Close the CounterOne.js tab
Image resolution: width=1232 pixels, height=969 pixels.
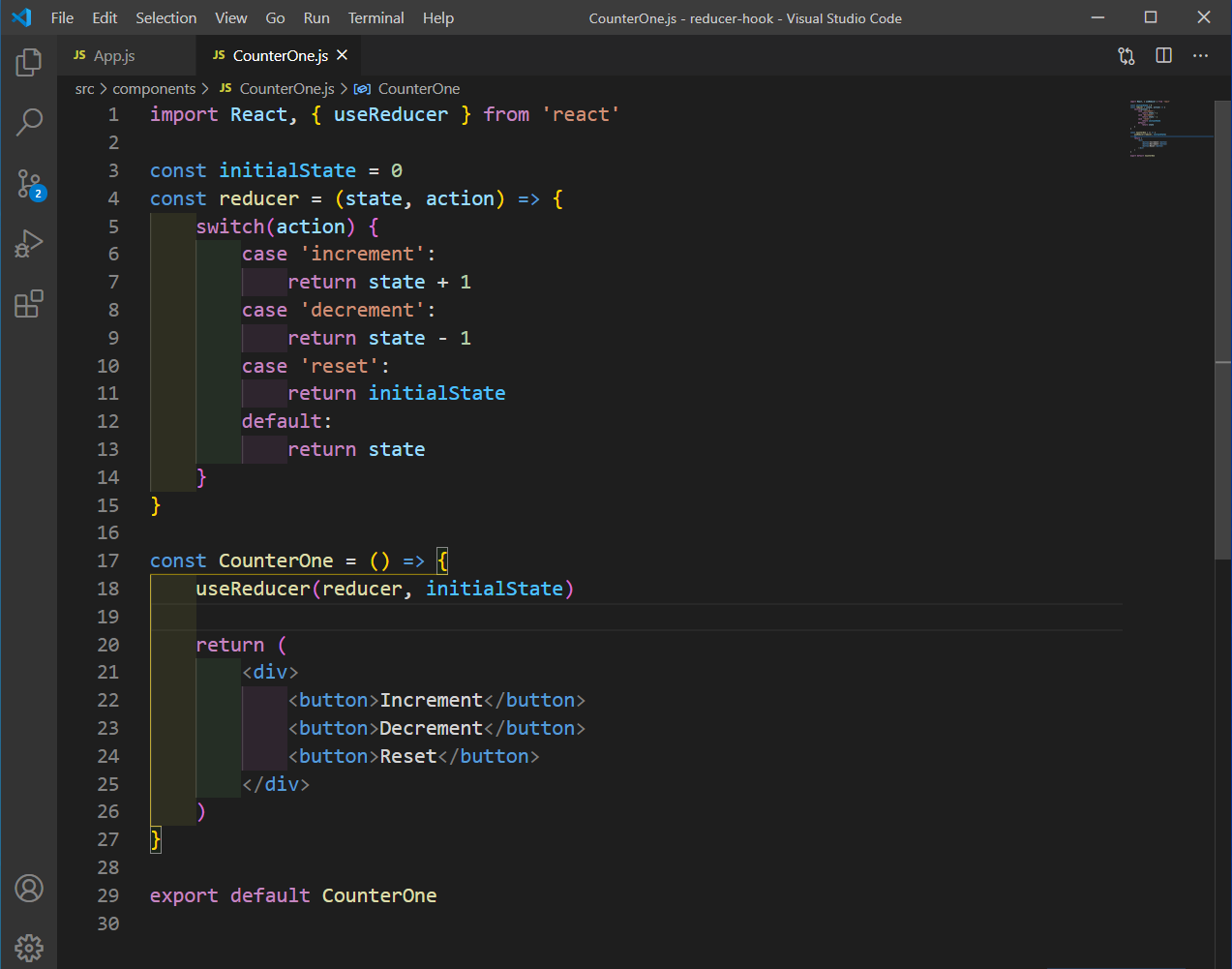342,55
